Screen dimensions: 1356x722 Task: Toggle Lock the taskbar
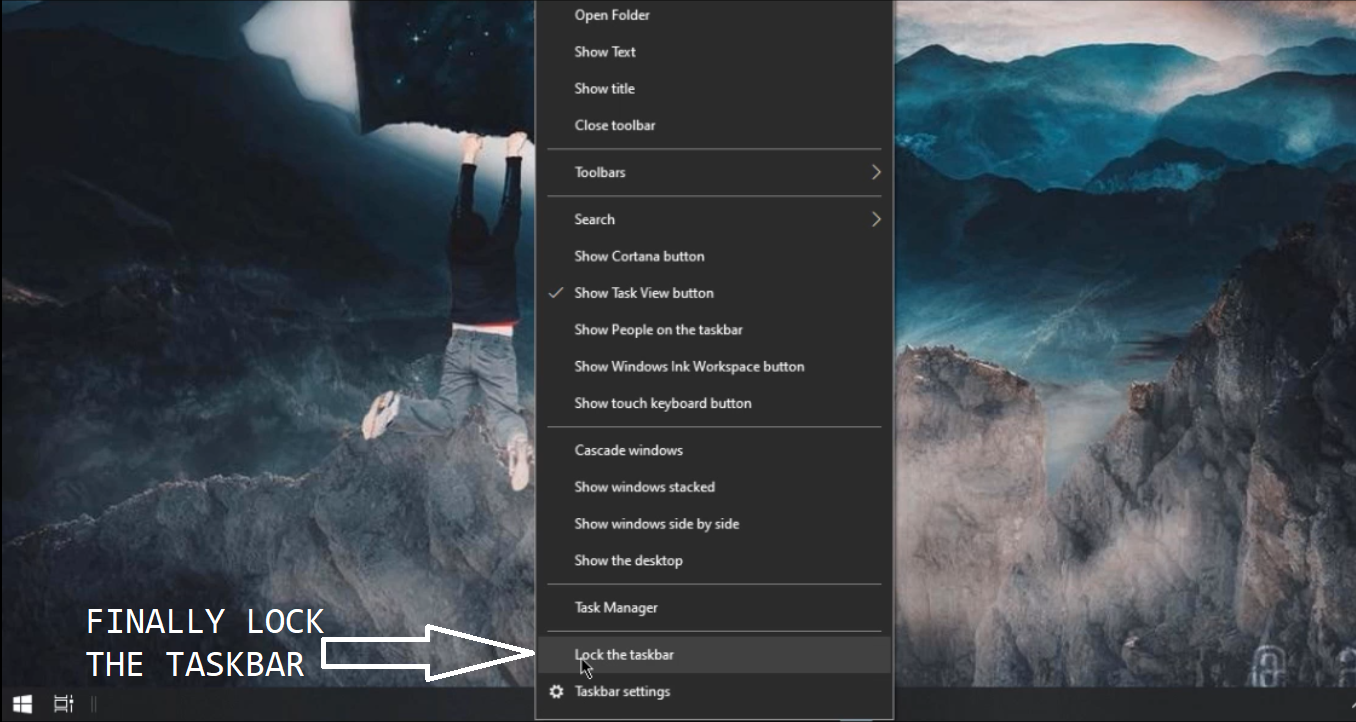[714, 655]
